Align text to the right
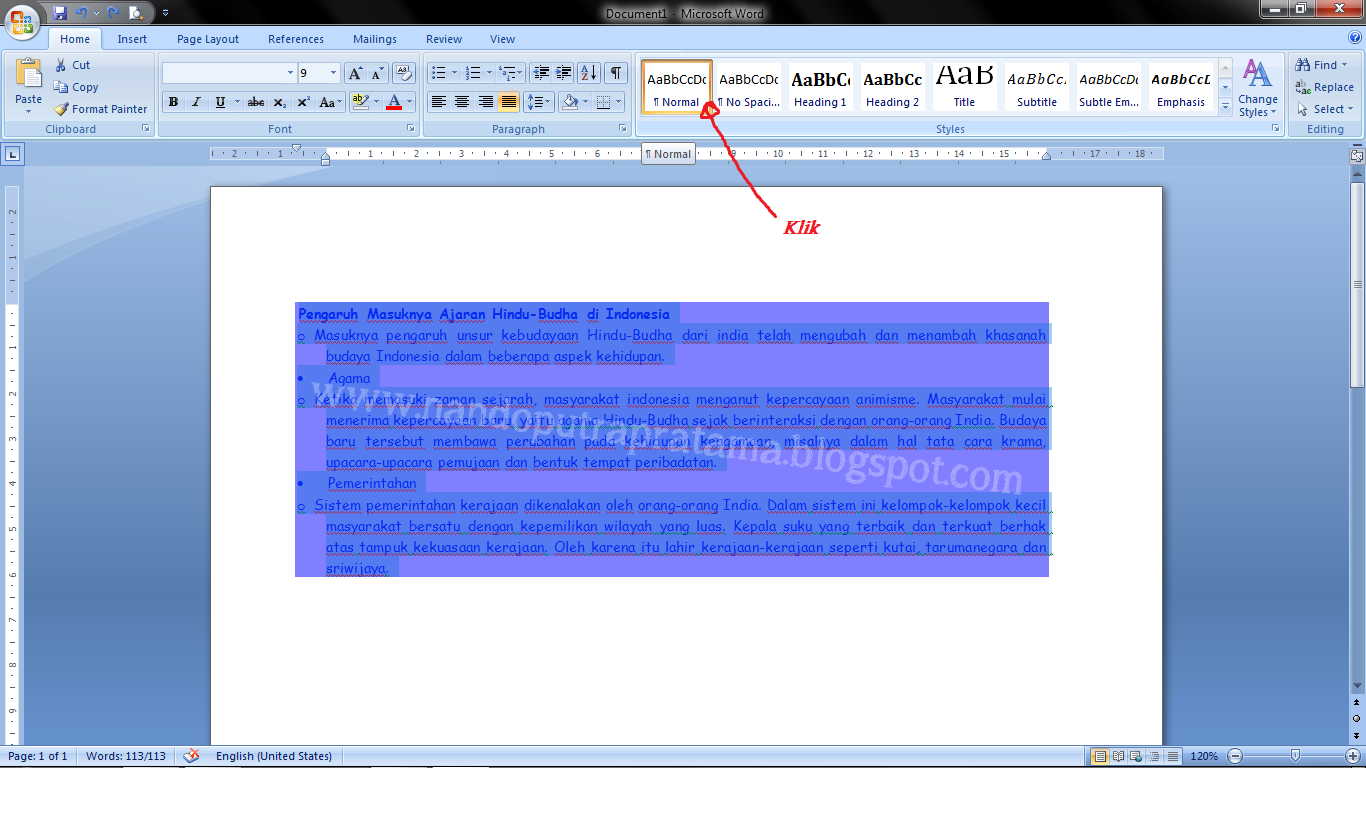The width and height of the screenshot is (1366, 816). coord(485,102)
